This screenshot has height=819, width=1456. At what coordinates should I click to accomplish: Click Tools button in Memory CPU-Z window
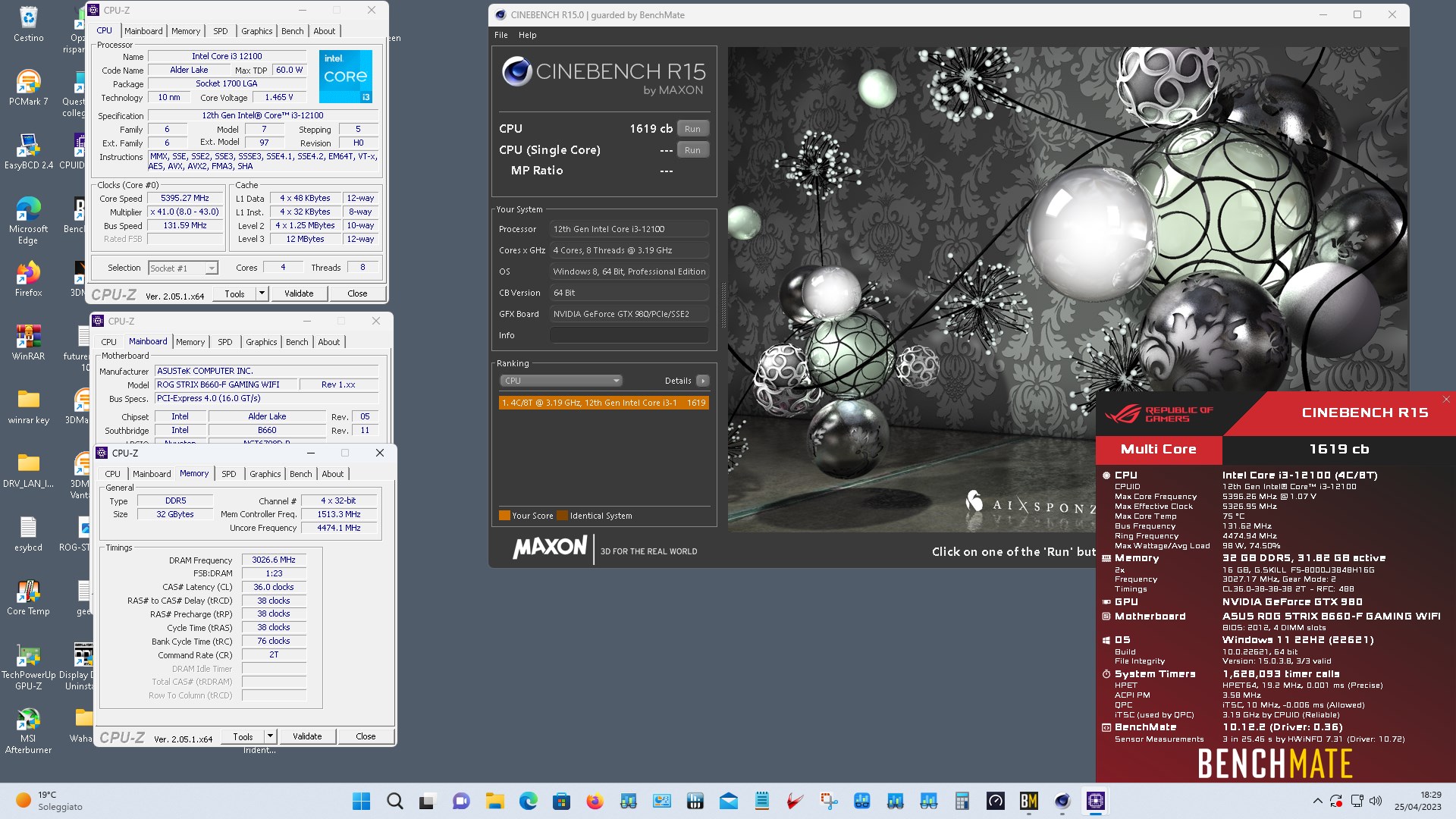pos(243,736)
